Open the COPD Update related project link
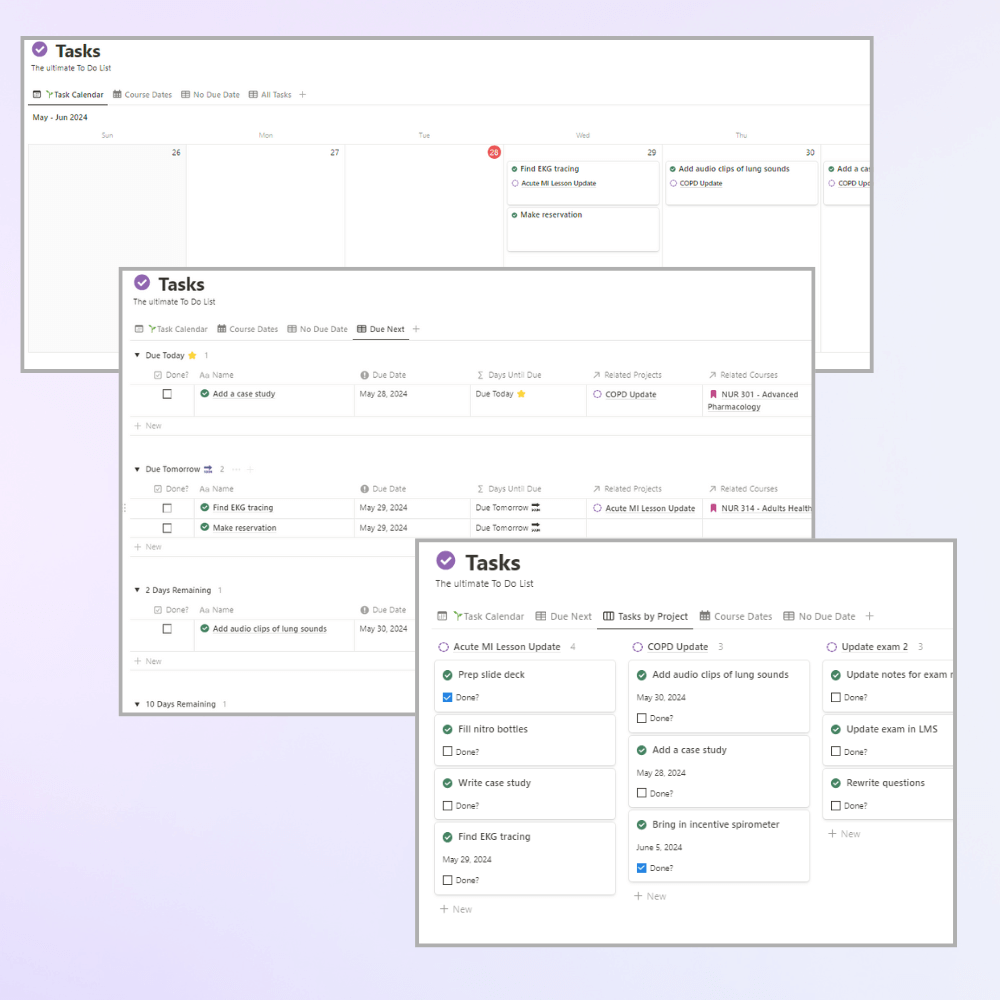 630,394
